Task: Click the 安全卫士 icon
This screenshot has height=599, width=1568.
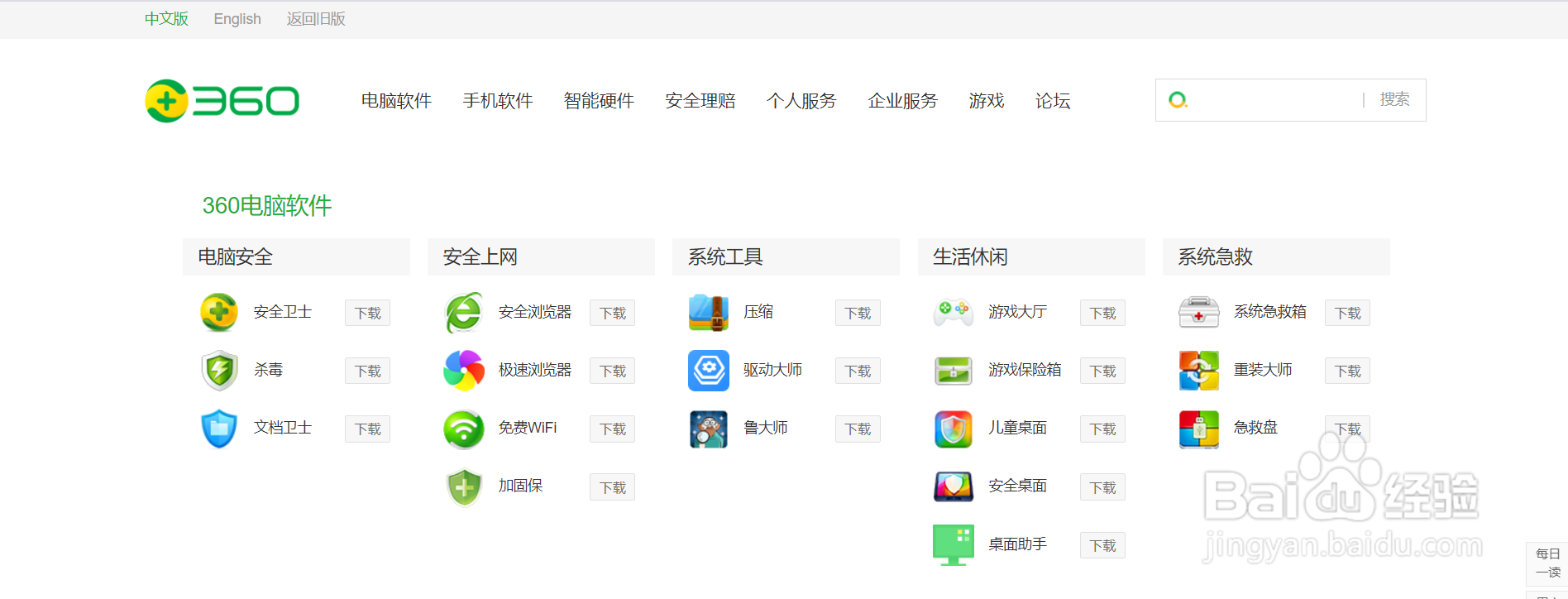Action: coord(219,312)
